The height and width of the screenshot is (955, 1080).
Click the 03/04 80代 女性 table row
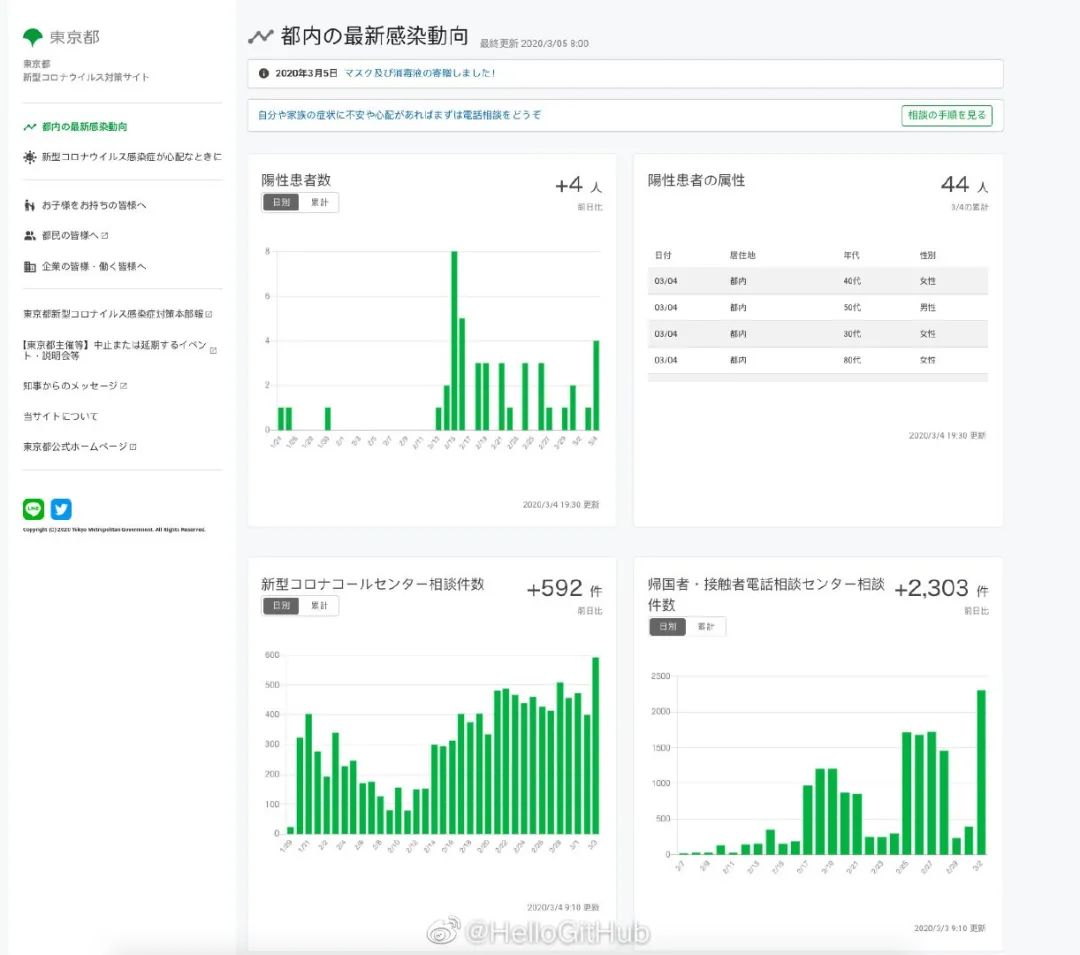click(817, 360)
